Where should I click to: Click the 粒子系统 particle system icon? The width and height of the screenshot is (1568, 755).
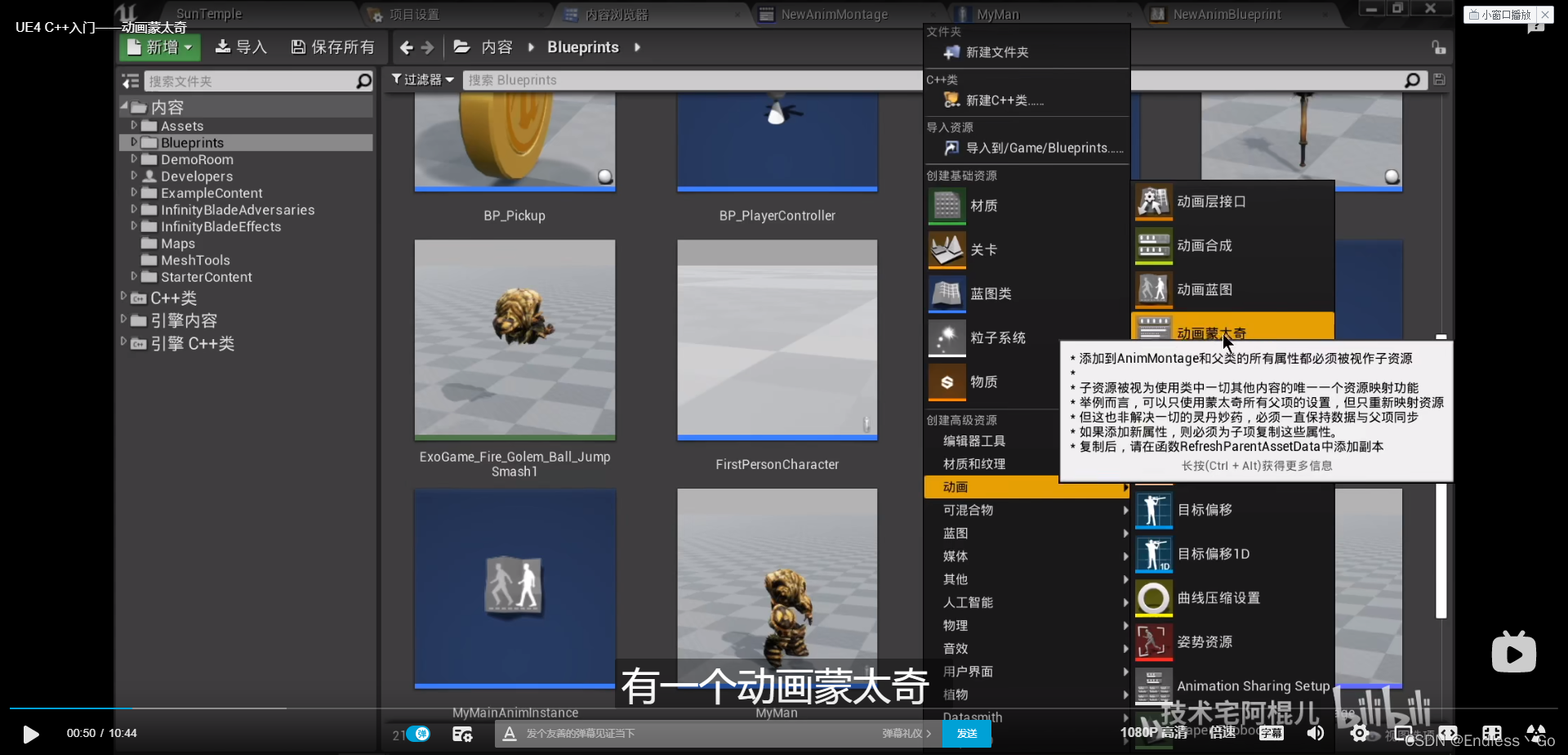tap(947, 338)
